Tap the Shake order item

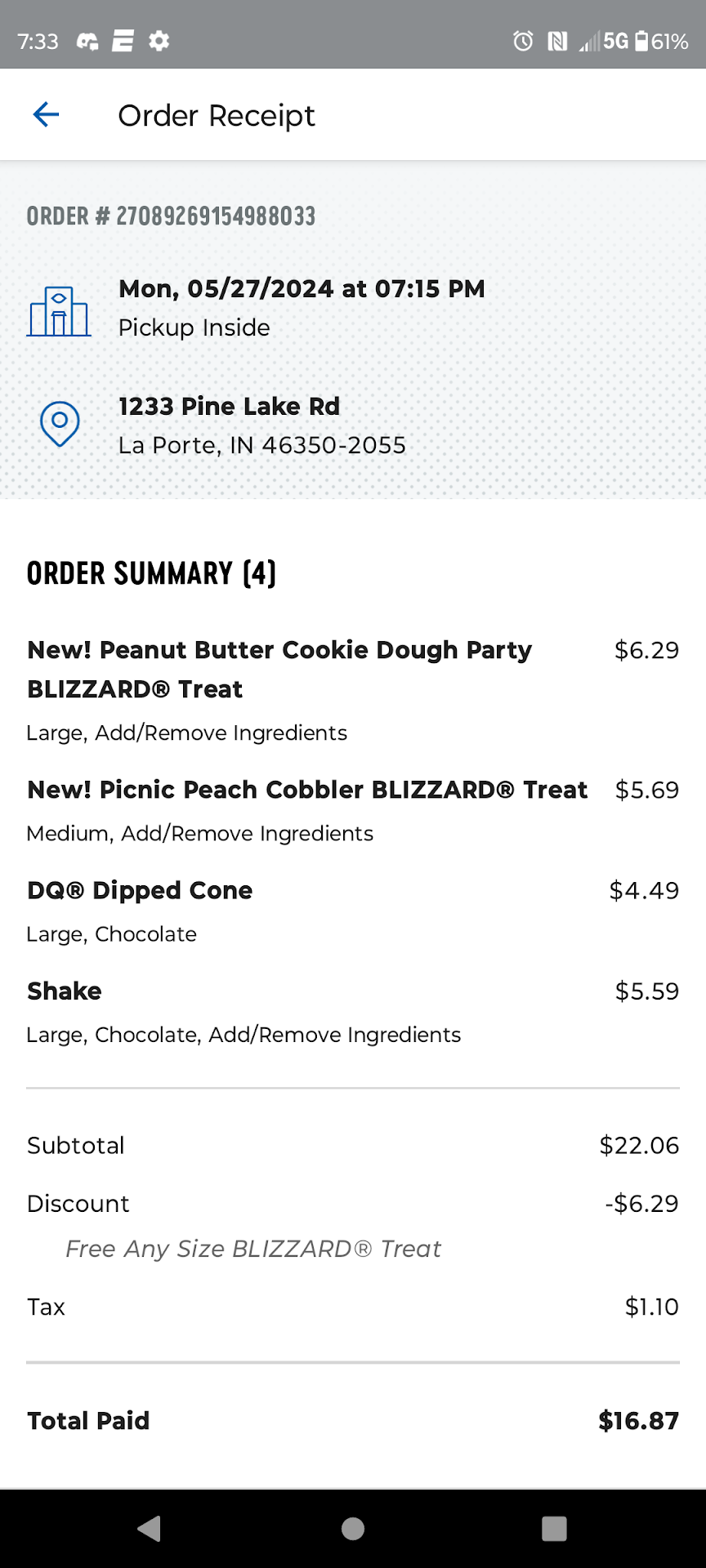pyautogui.click(x=65, y=991)
